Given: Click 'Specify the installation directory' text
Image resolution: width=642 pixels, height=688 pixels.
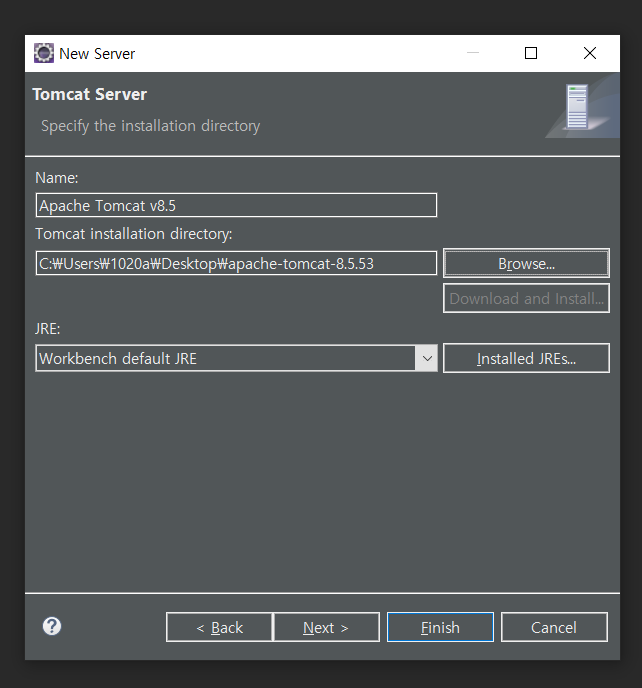Looking at the screenshot, I should click(151, 126).
